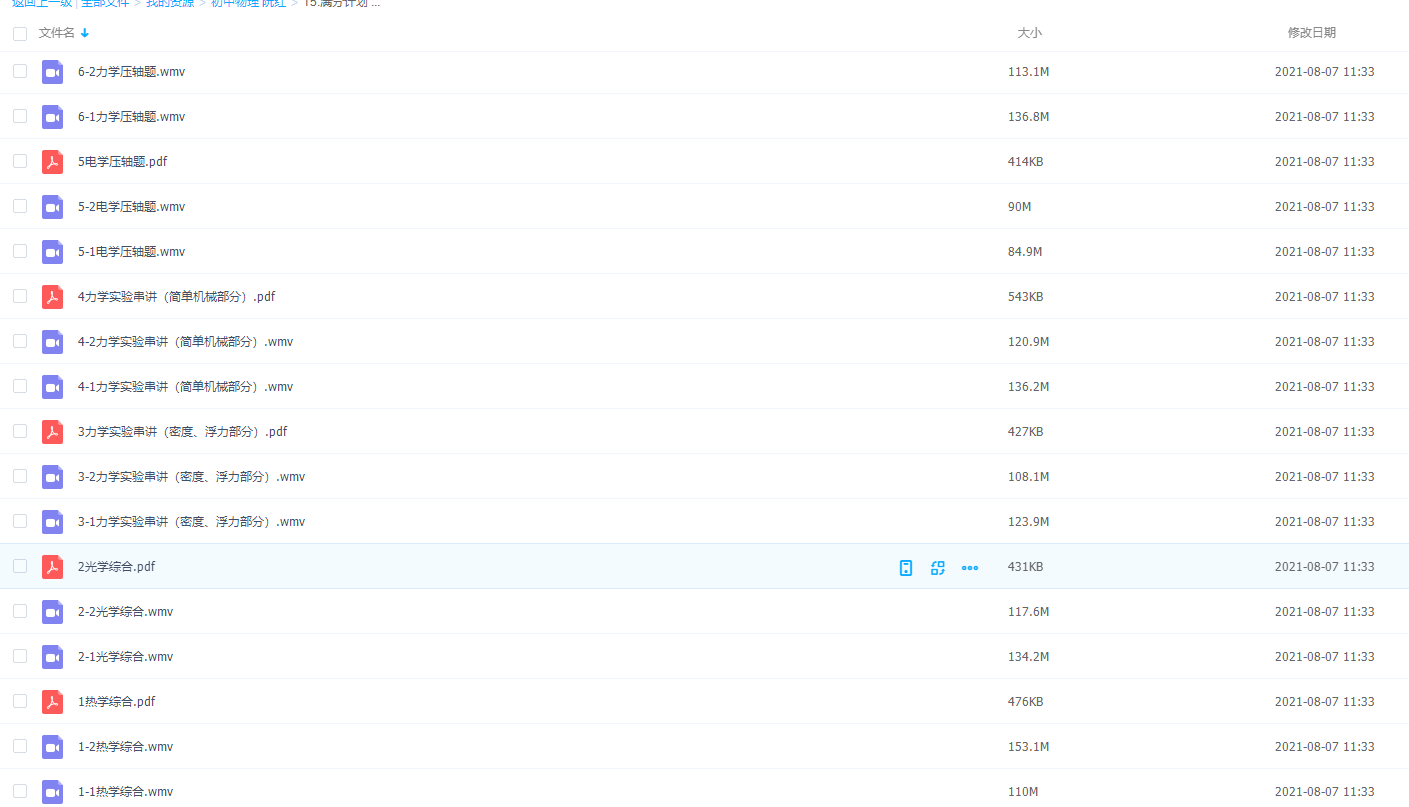Sort files by the 修改日期 column header

pyautogui.click(x=1311, y=33)
